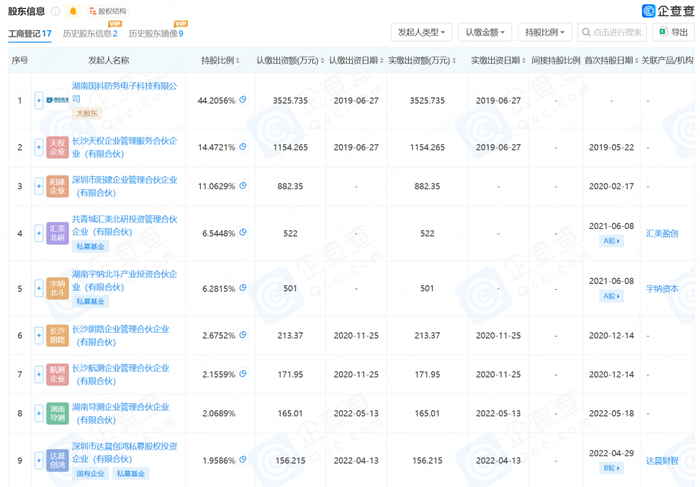Sort by 实缴出资日期 column header
This screenshot has height=487, width=700.
tap(498, 60)
